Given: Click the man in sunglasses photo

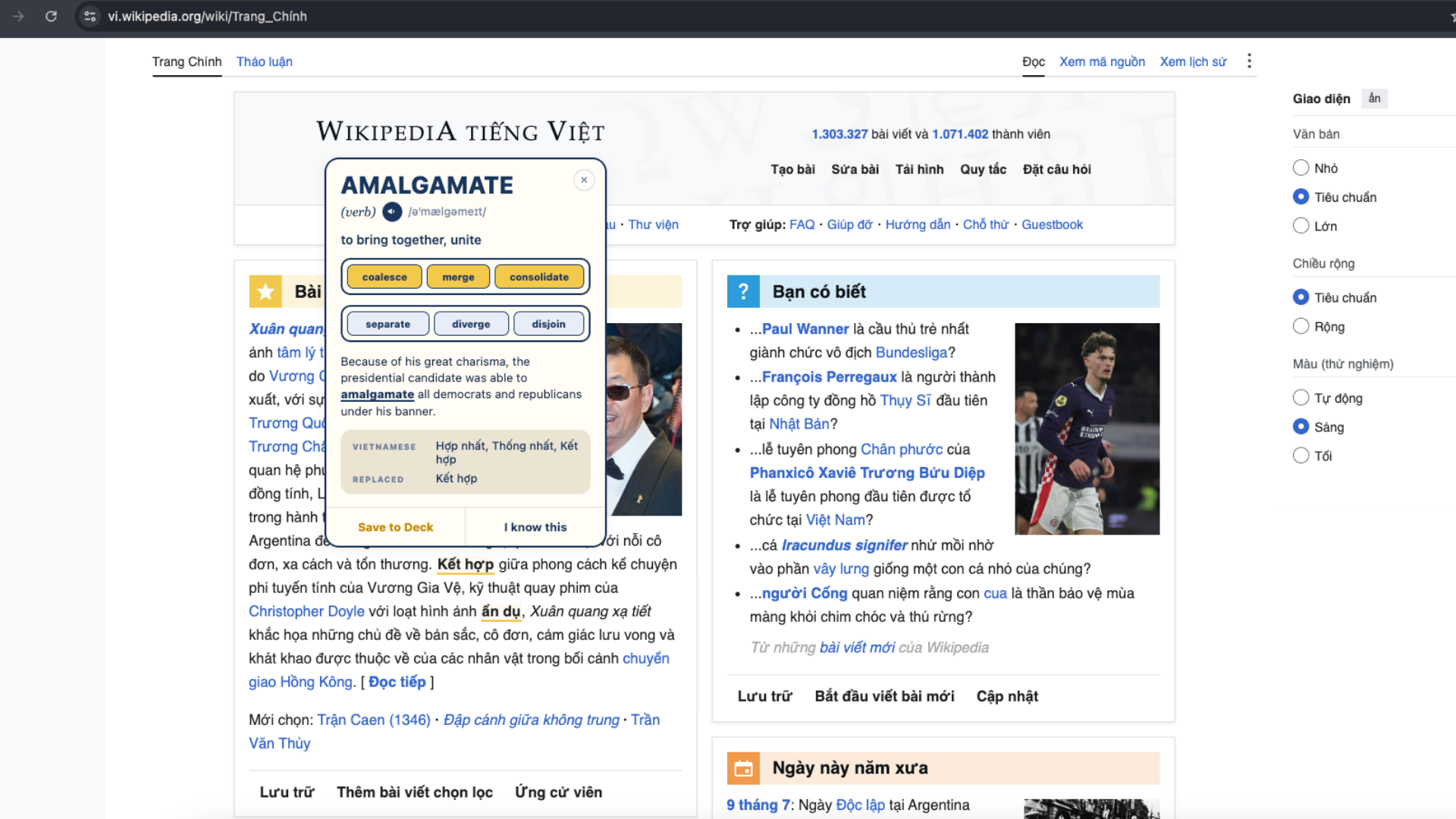Looking at the screenshot, I should coord(644,419).
